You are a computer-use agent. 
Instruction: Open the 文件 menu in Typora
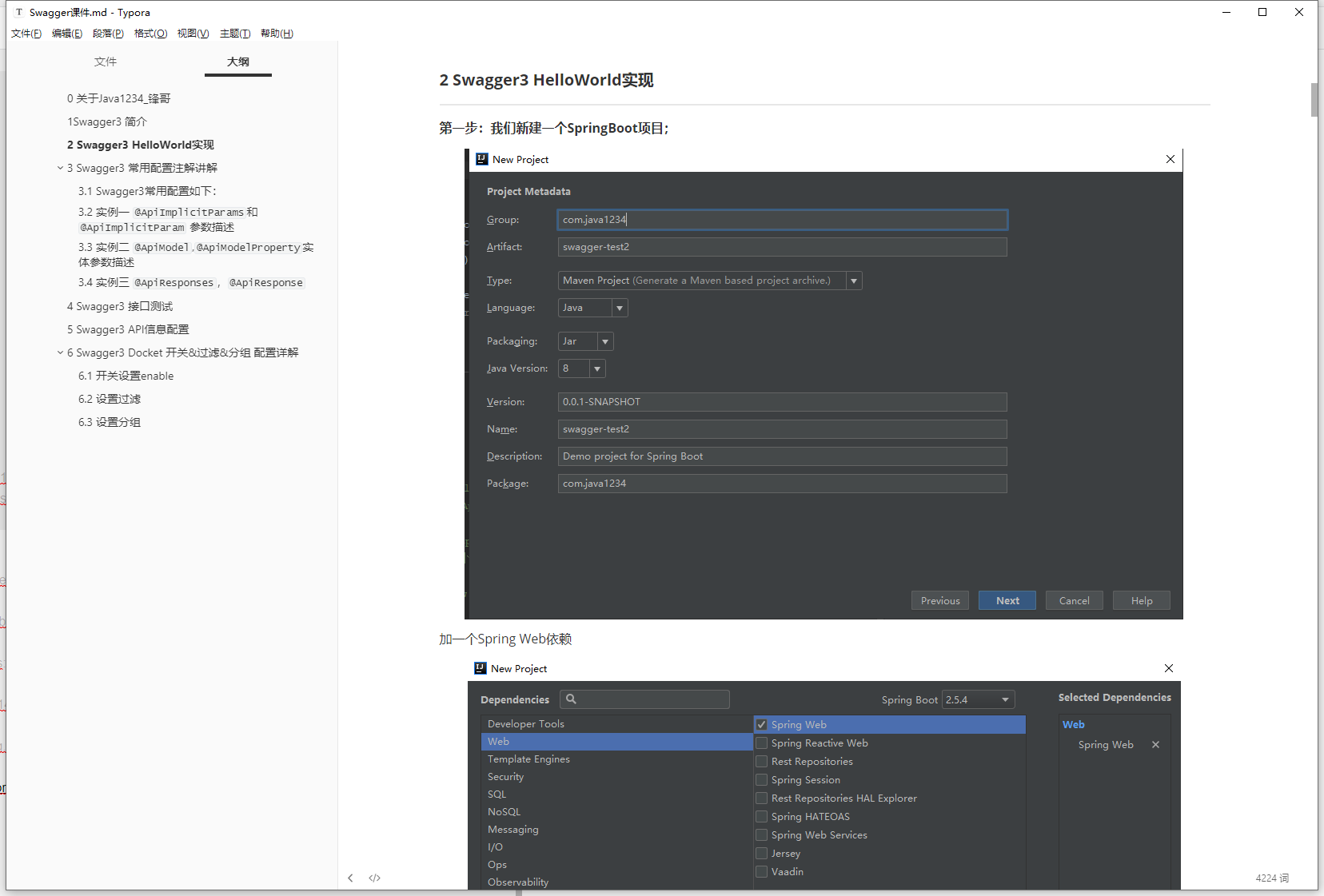pos(26,34)
